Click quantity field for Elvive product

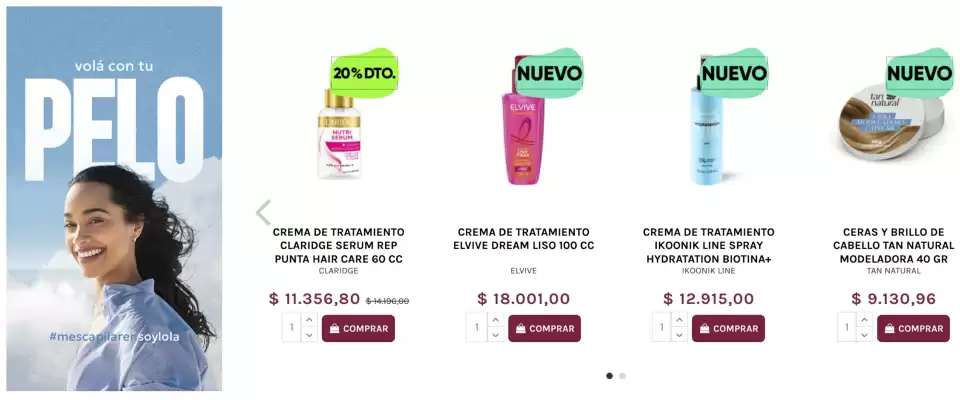coord(477,328)
